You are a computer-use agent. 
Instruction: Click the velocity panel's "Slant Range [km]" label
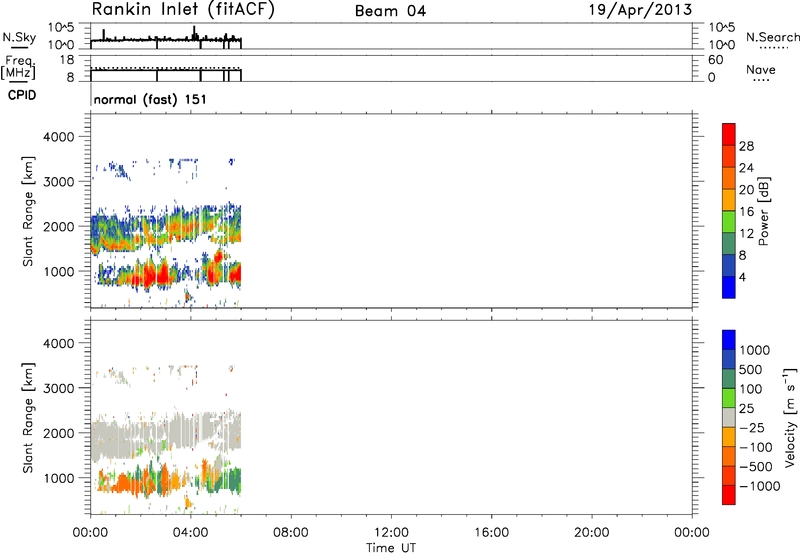point(28,417)
